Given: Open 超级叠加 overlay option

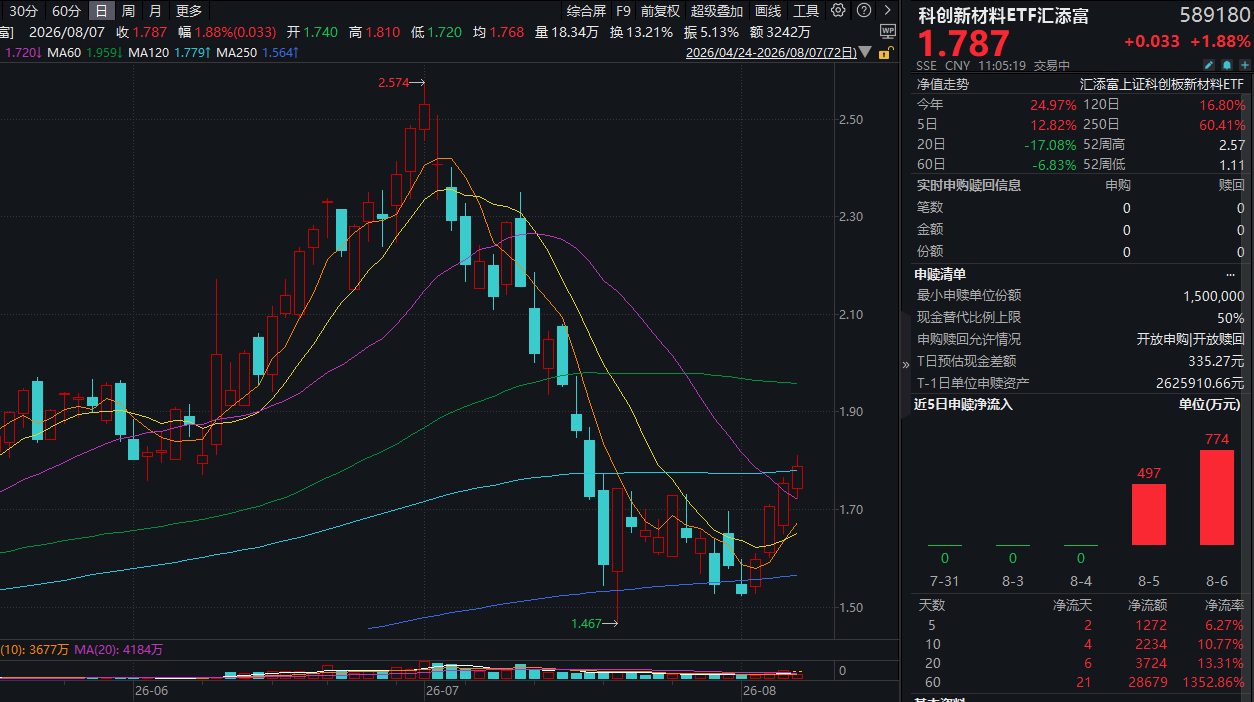Looking at the screenshot, I should (717, 11).
